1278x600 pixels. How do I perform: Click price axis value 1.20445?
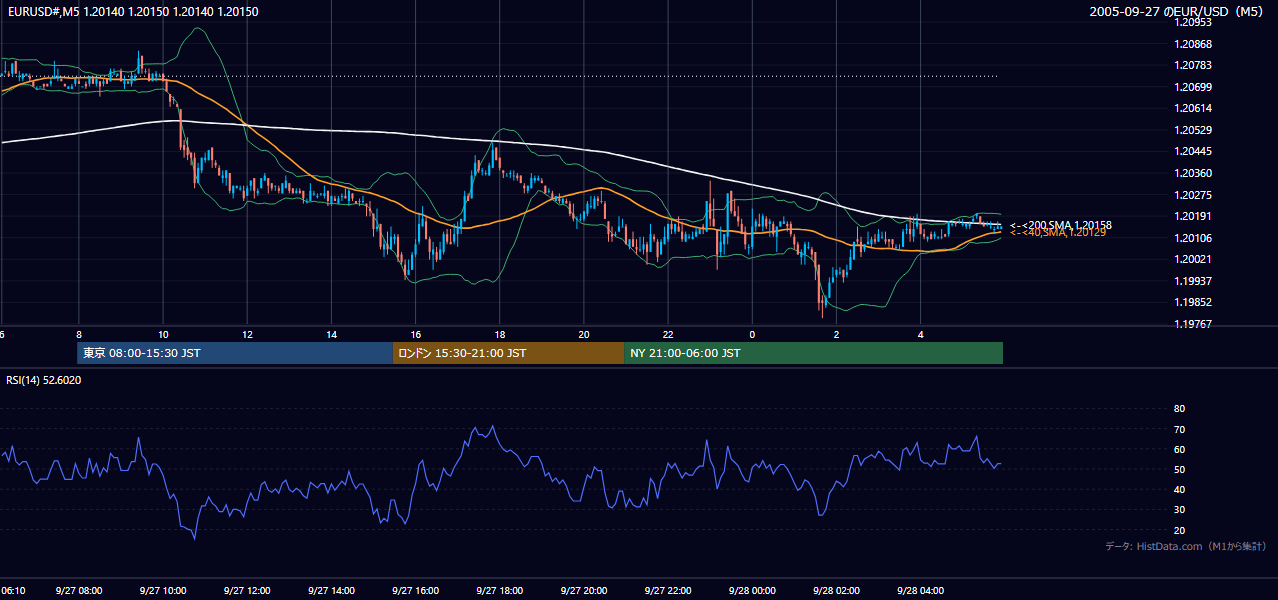pyautogui.click(x=1194, y=151)
